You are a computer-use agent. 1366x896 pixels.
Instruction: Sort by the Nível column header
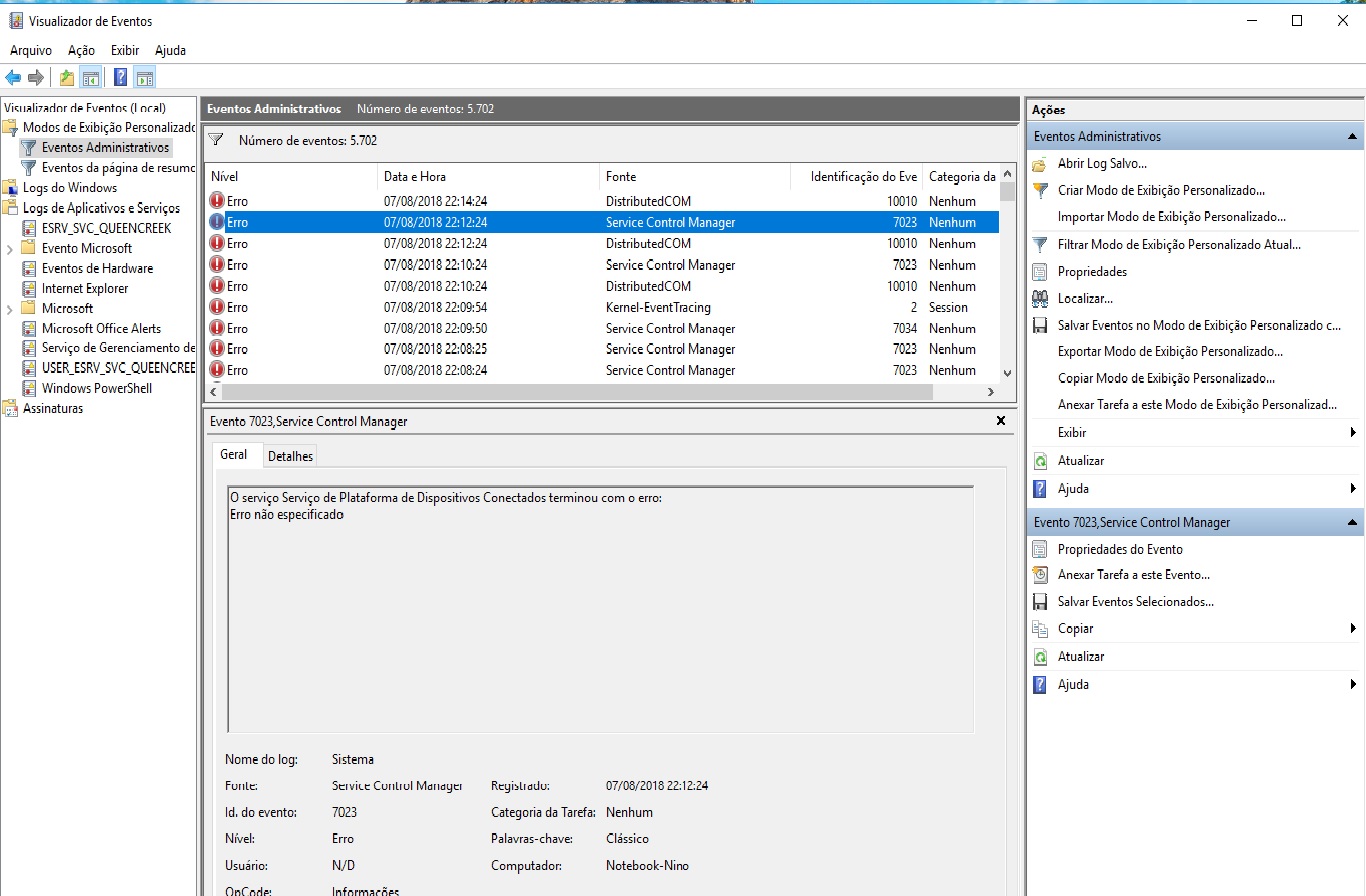(291, 177)
